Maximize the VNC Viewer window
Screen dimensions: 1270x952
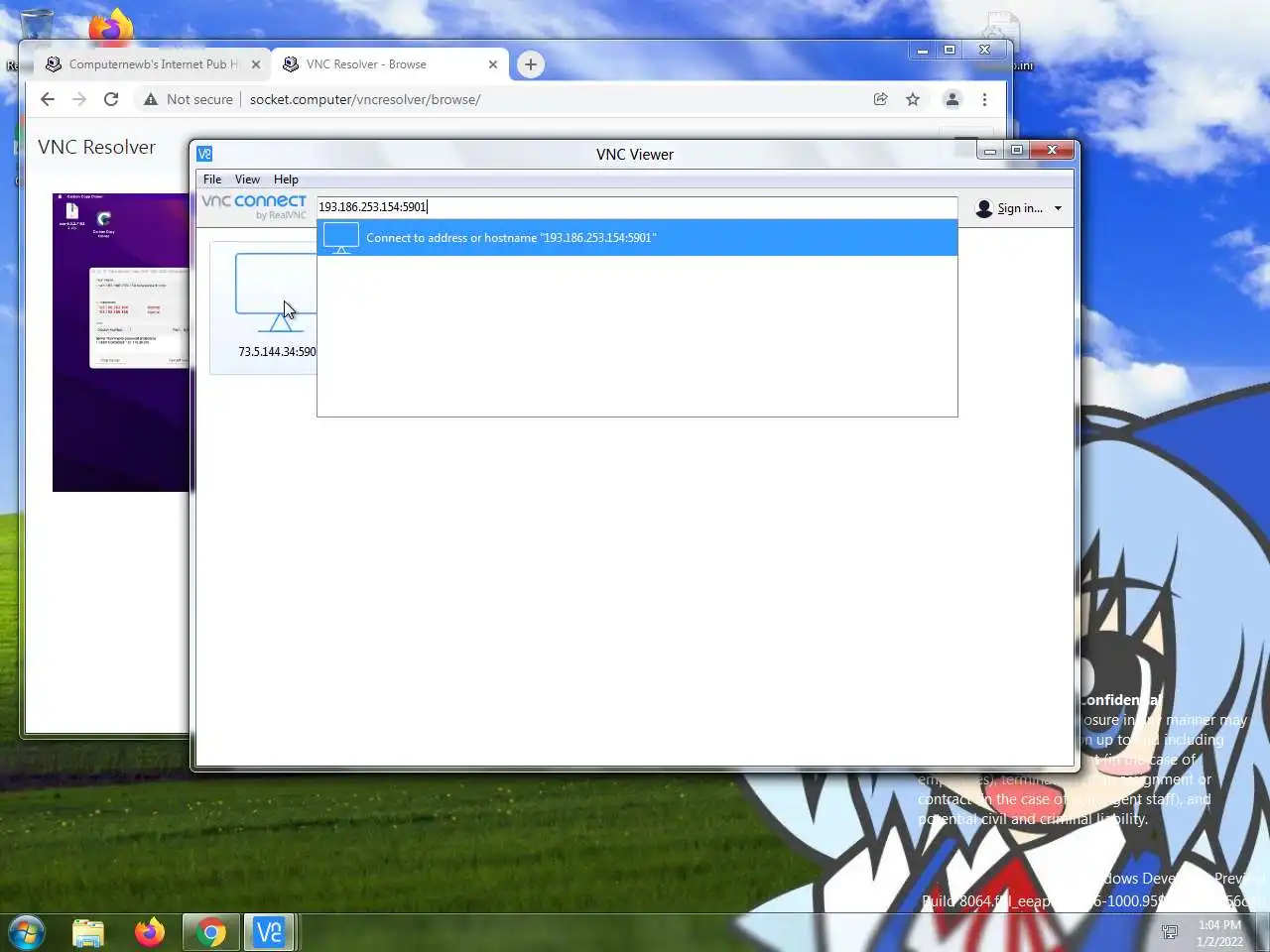pyautogui.click(x=1017, y=150)
